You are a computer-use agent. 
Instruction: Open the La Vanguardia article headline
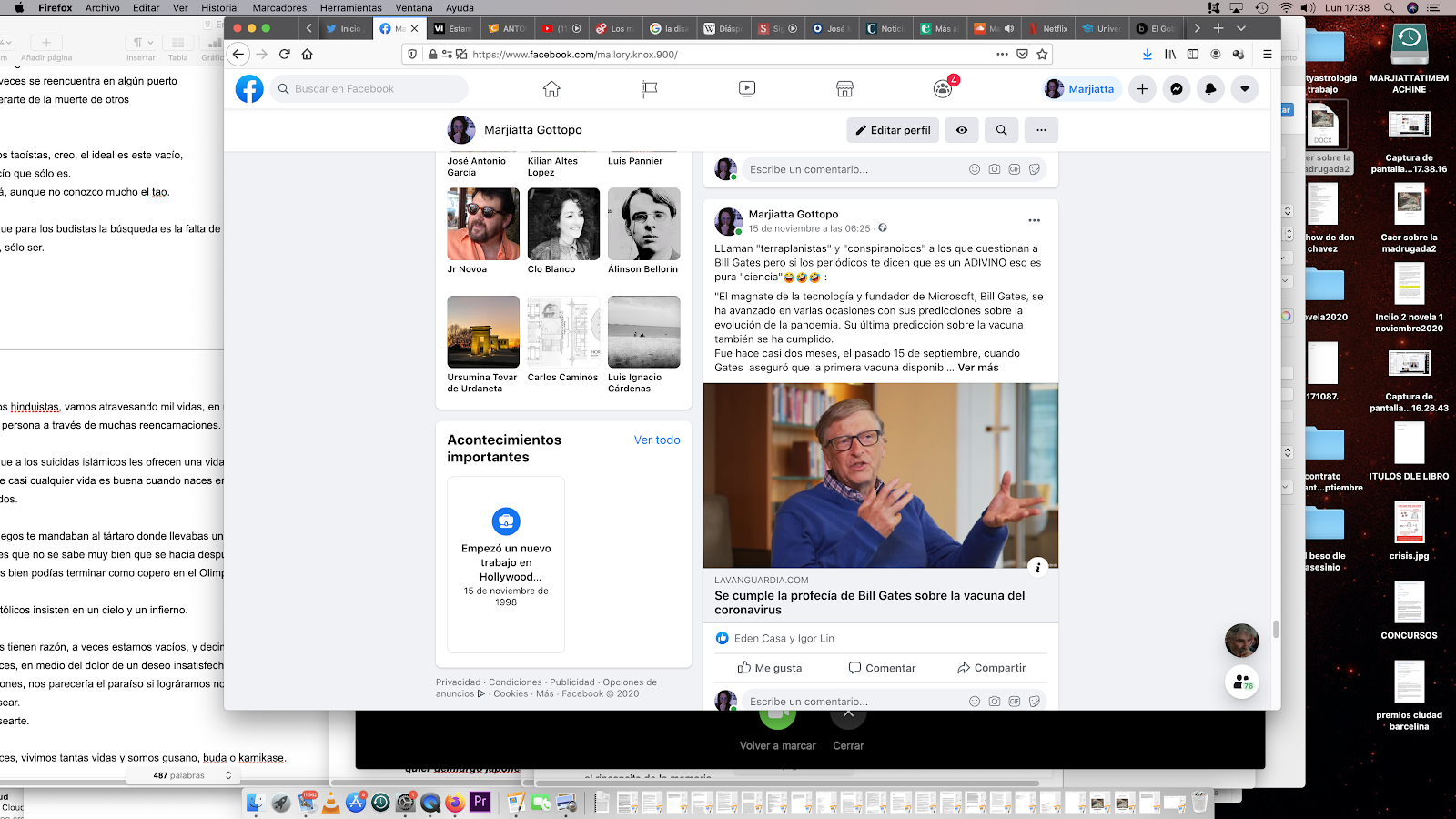pos(870,602)
